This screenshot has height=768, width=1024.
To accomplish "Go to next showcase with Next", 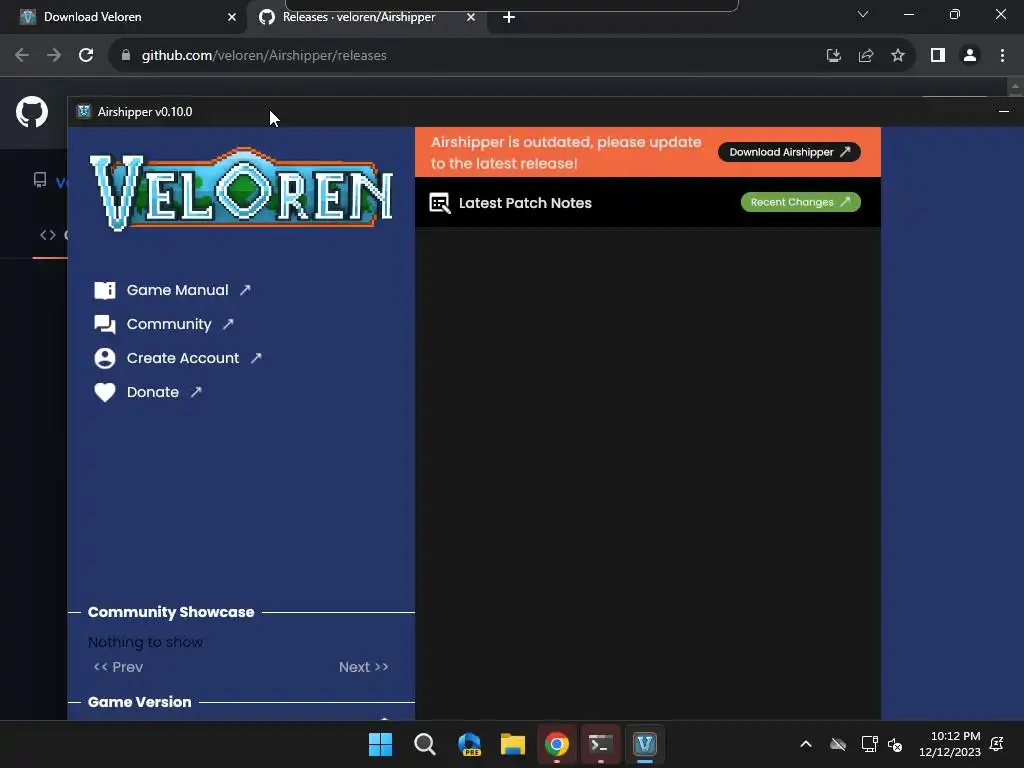I will [364, 667].
